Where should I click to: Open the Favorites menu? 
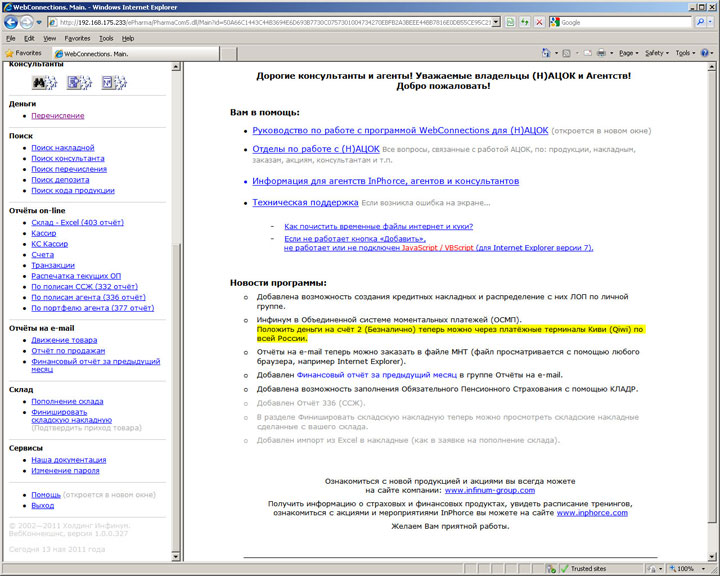tap(77, 39)
